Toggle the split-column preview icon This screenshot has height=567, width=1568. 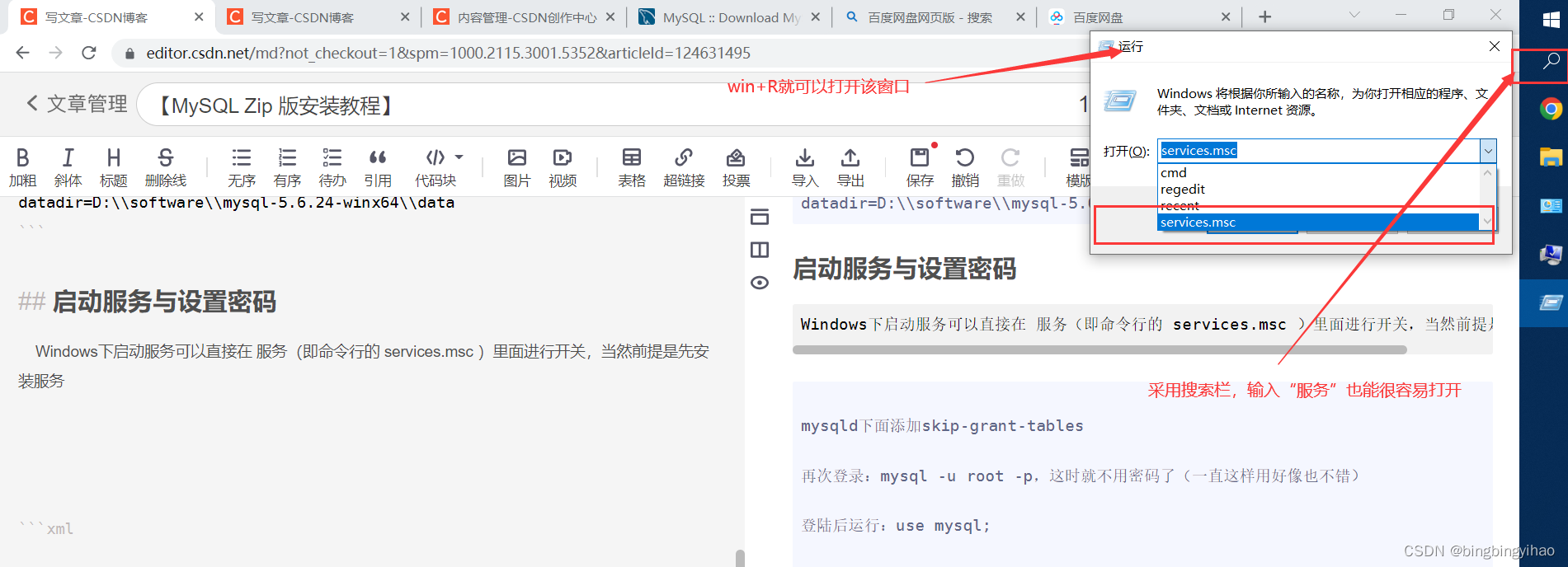(x=760, y=250)
